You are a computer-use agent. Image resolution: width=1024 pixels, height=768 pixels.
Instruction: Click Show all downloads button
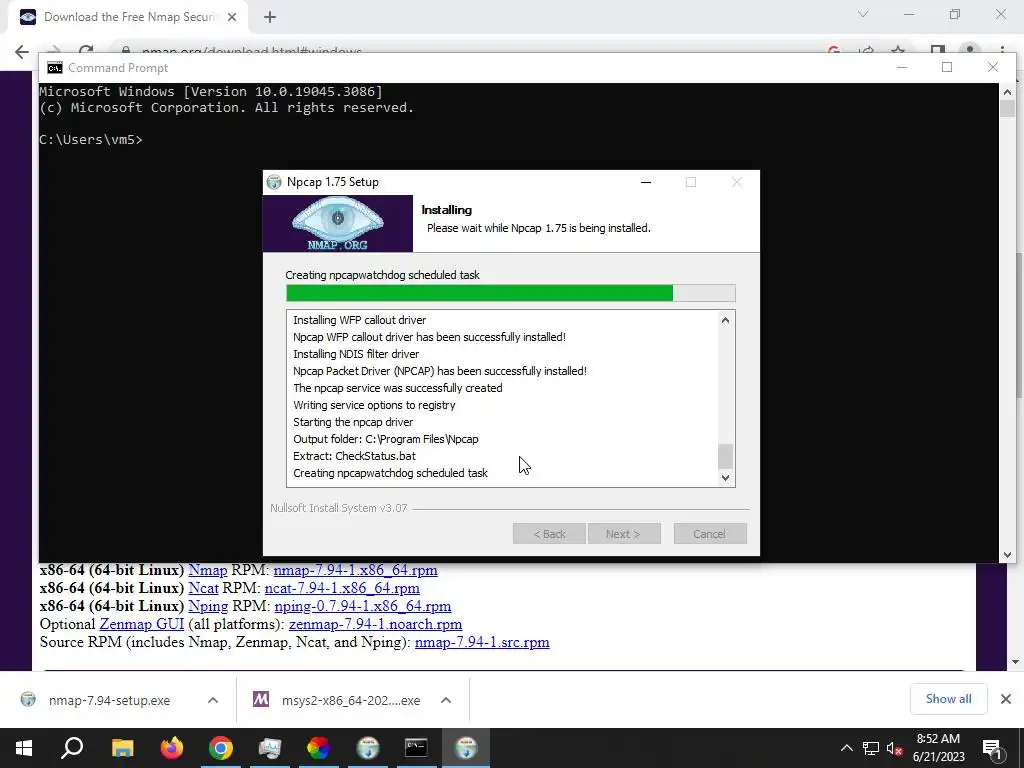[x=948, y=699]
